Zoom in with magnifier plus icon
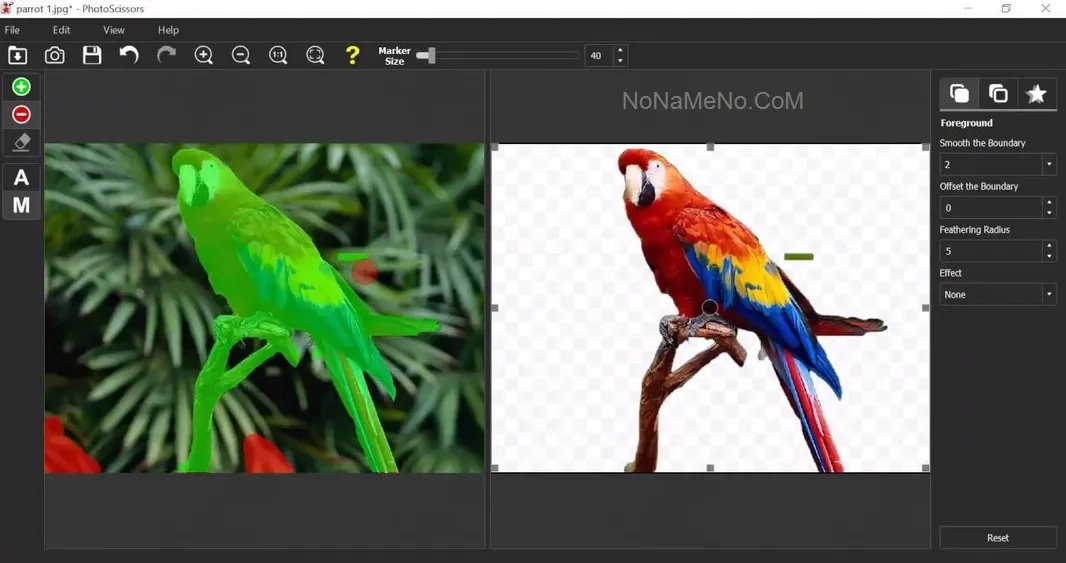 pos(204,56)
